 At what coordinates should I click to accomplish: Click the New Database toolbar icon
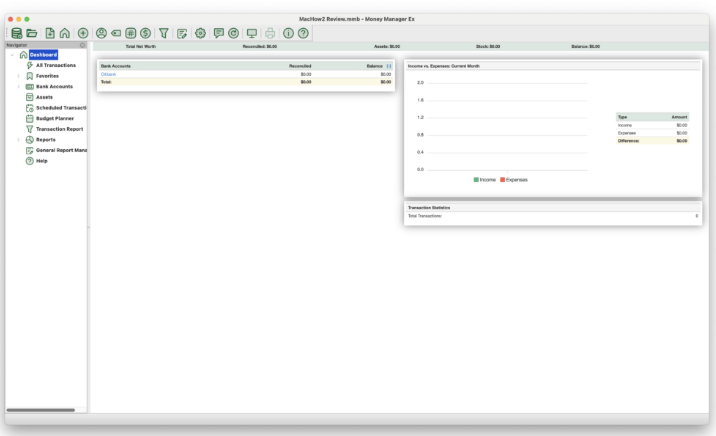(16, 33)
